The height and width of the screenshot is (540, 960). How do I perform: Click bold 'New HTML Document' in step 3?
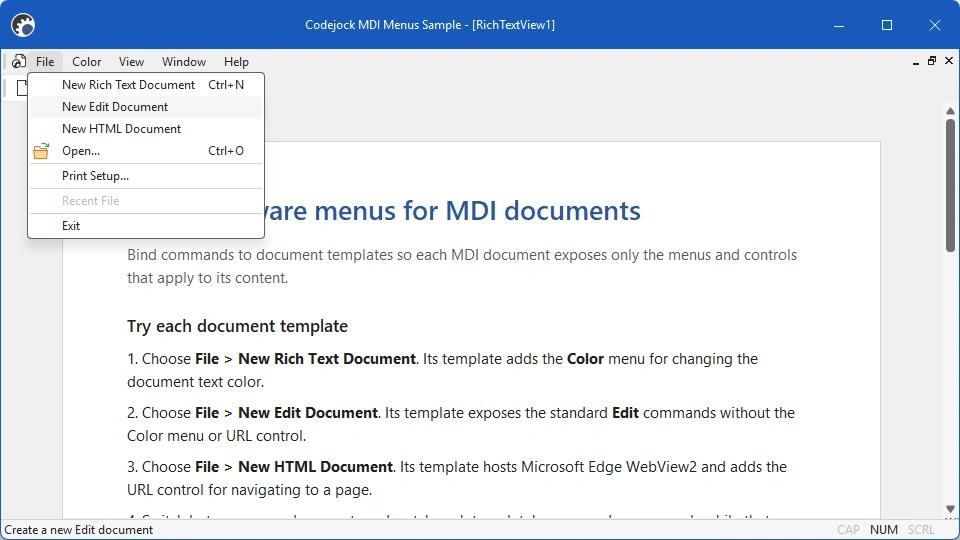tap(315, 467)
